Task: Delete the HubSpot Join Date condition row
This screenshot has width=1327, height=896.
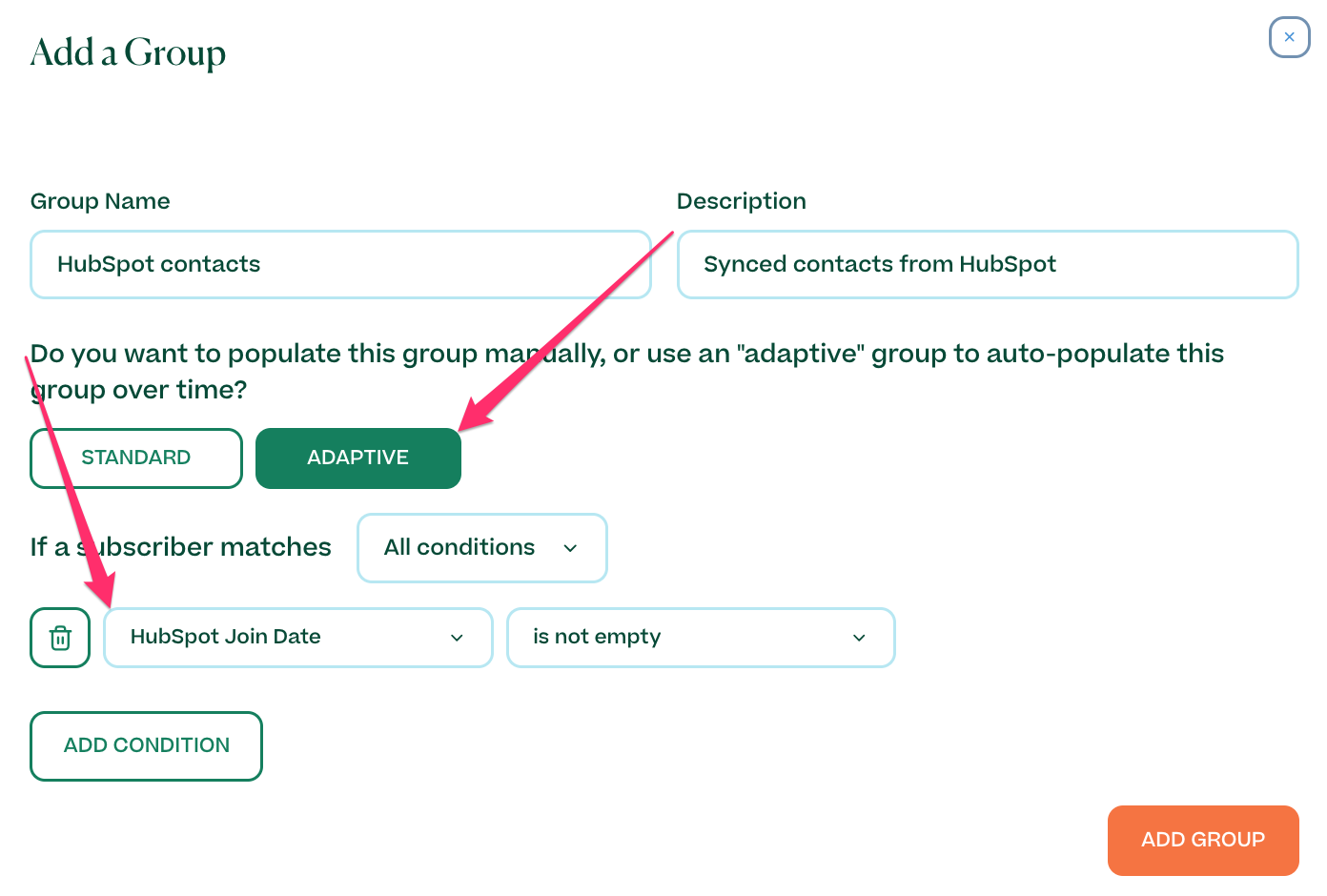Action: point(60,637)
